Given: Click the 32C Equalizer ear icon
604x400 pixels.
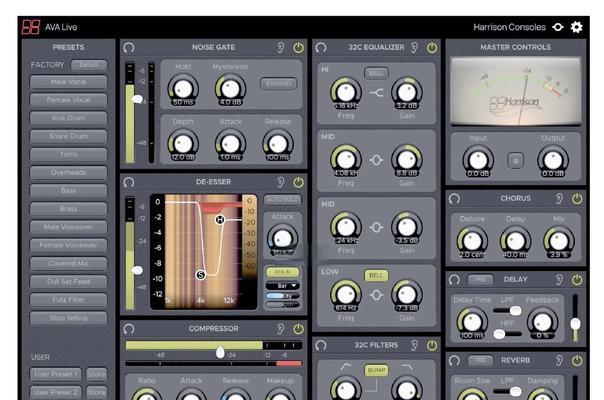Looking at the screenshot, I should click(414, 48).
